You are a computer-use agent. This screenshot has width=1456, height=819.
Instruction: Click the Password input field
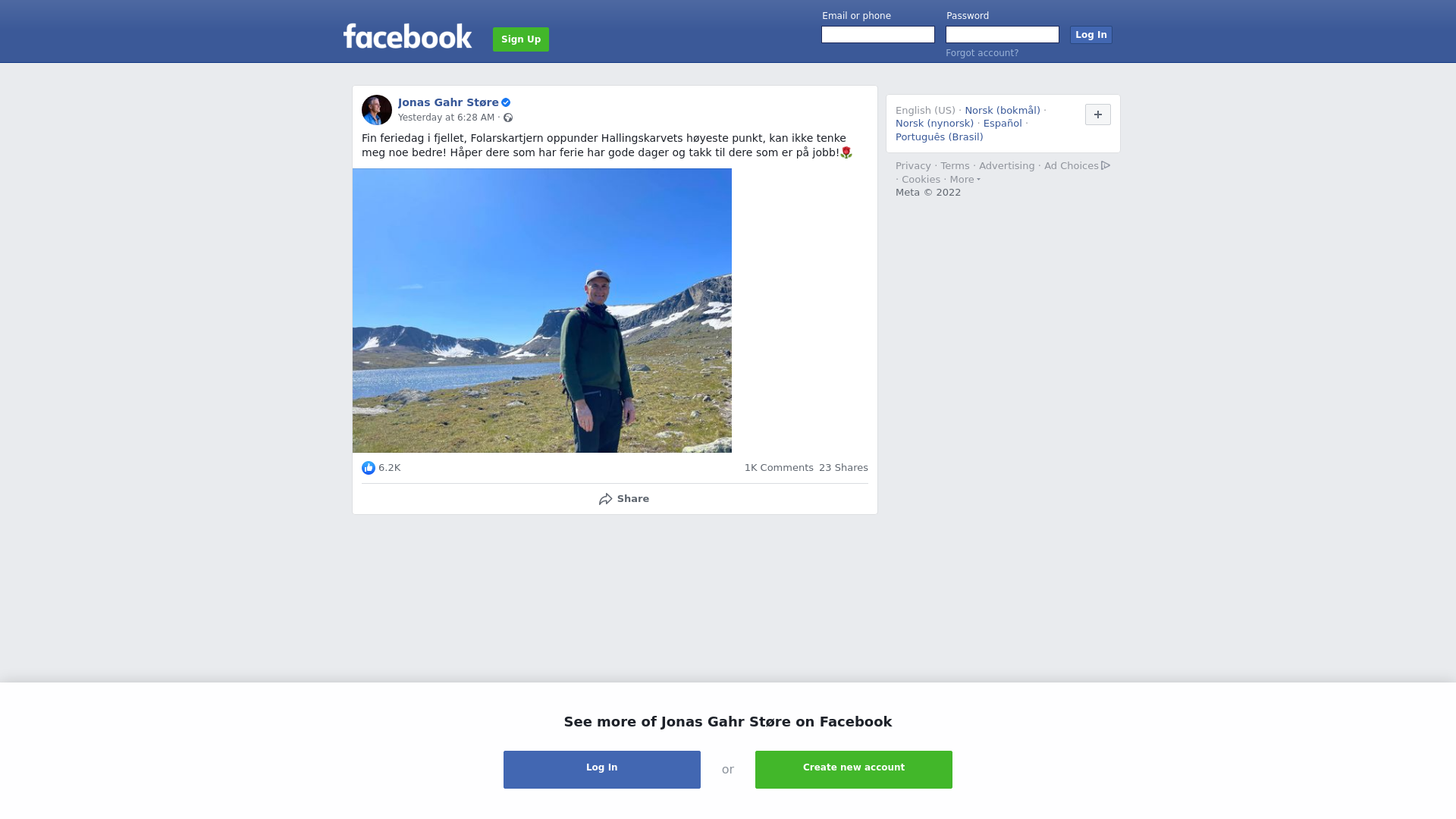pyautogui.click(x=1003, y=35)
